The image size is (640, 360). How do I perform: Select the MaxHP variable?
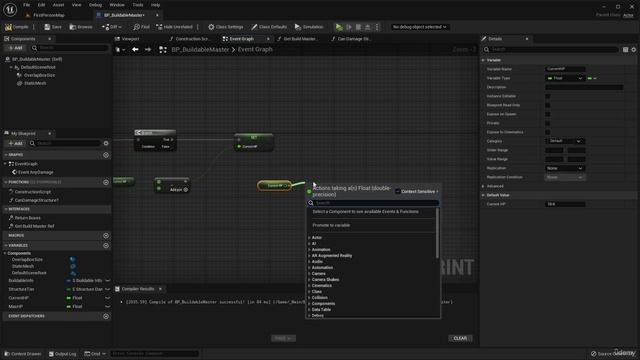pyautogui.click(x=16, y=307)
